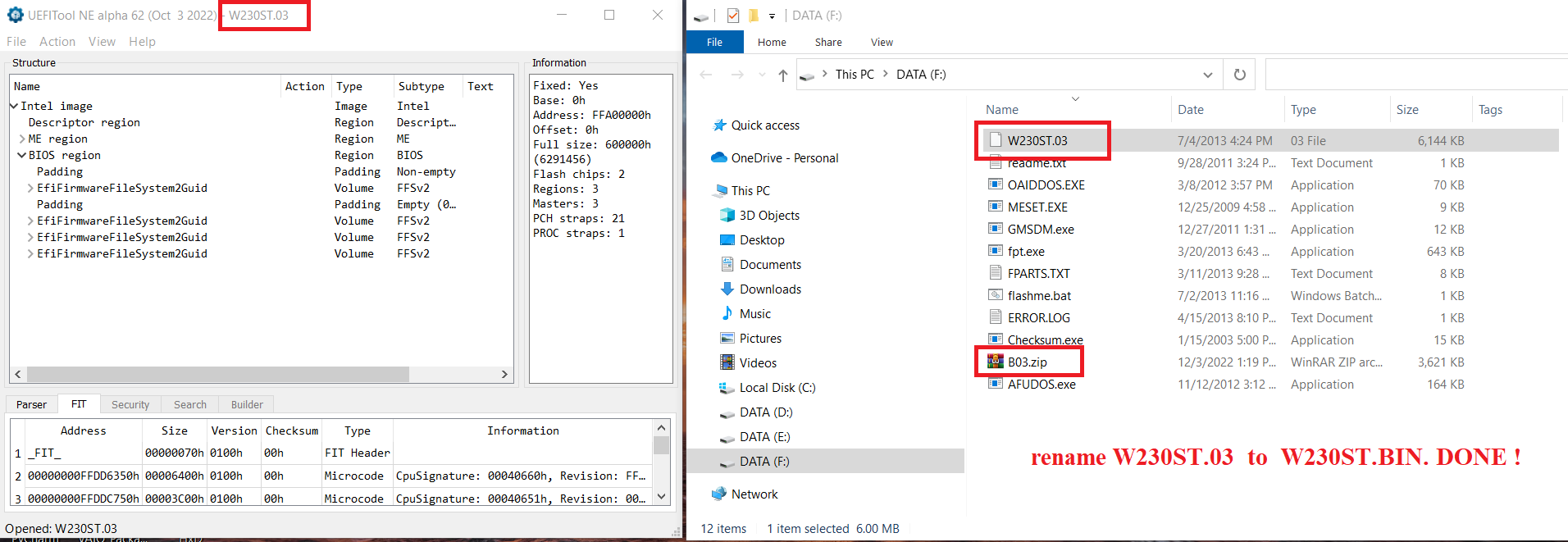The width and height of the screenshot is (1568, 542).
Task: Click the Refresh button in Explorer
Action: tap(1240, 75)
